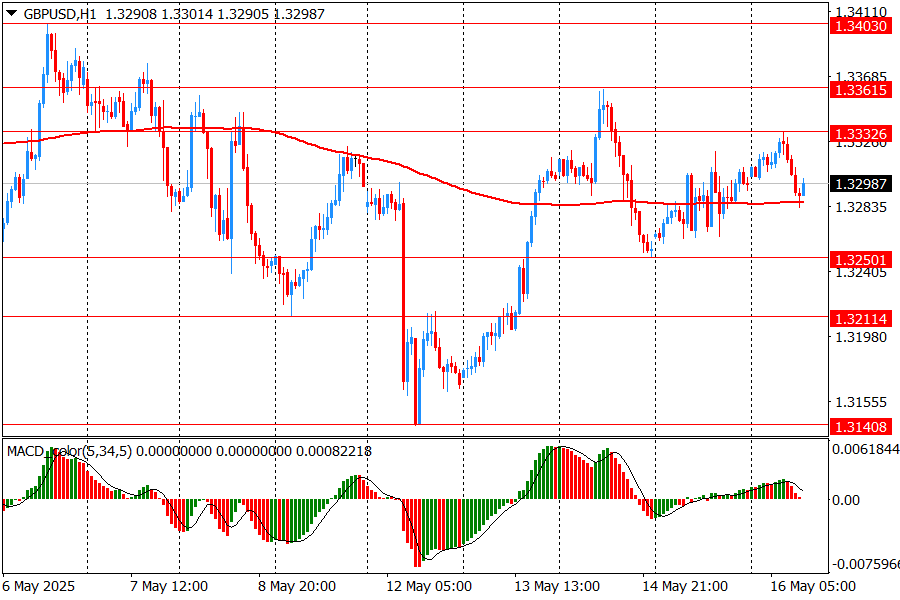Select the 8 May 20:00 time label
Viewport: 900px width, 600px height.
coord(297,586)
